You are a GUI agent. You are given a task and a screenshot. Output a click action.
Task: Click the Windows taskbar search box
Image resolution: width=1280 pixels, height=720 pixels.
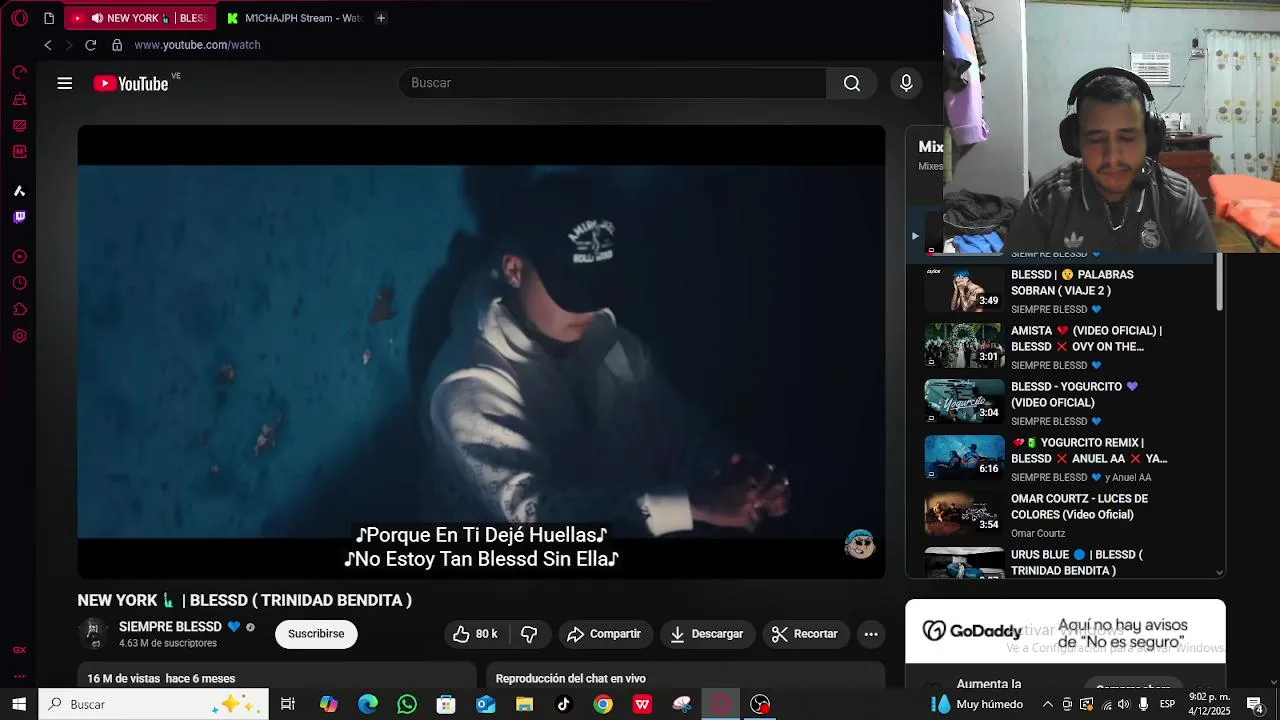pyautogui.click(x=154, y=704)
